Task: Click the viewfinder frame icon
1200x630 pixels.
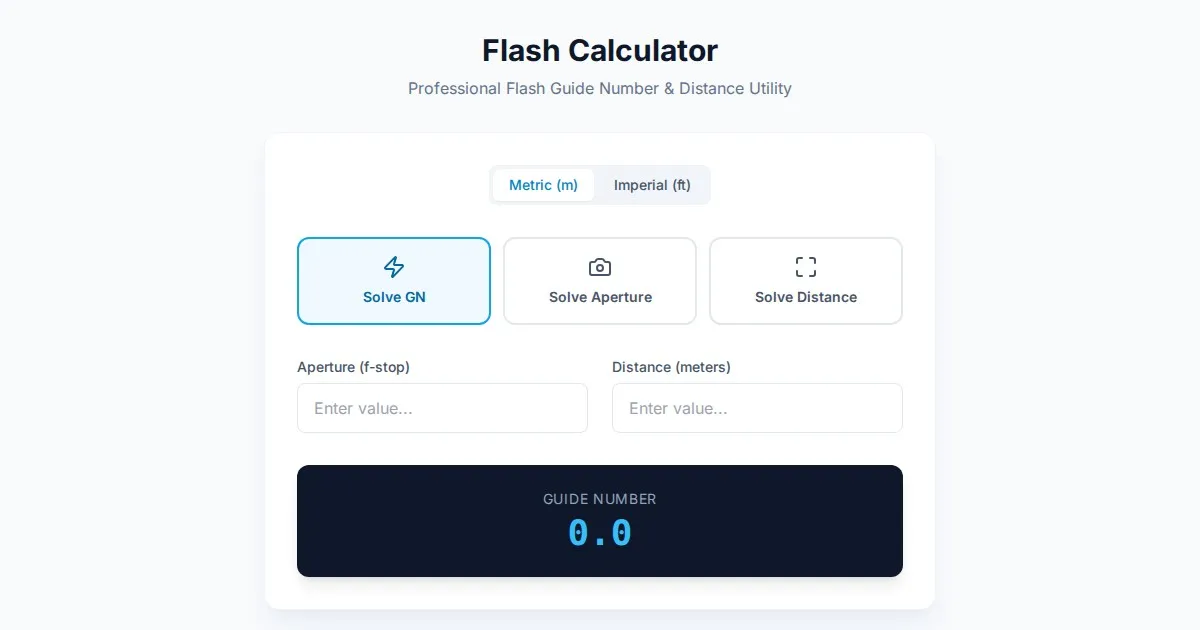Action: point(806,267)
